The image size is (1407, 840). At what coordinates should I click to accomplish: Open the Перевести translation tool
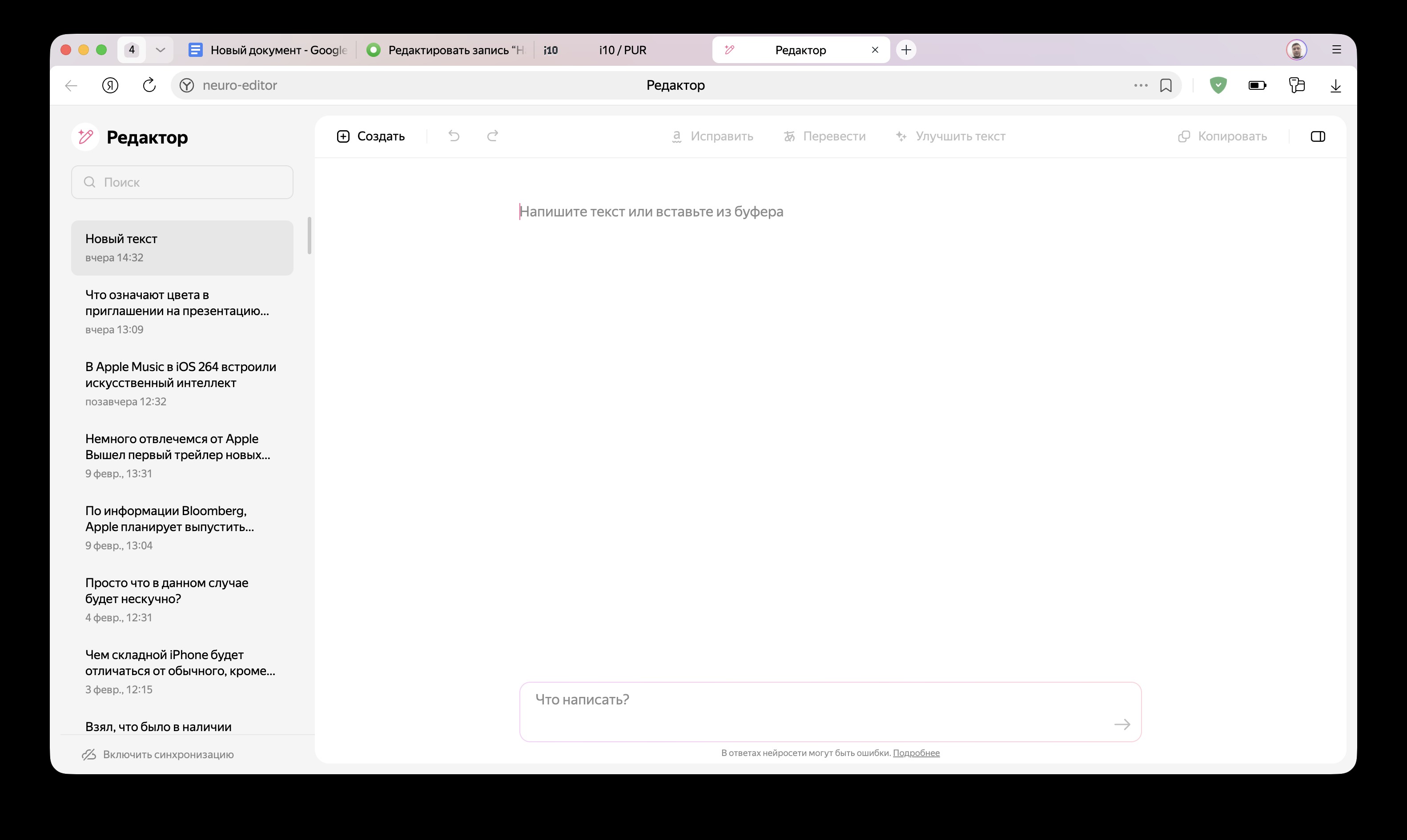point(824,136)
